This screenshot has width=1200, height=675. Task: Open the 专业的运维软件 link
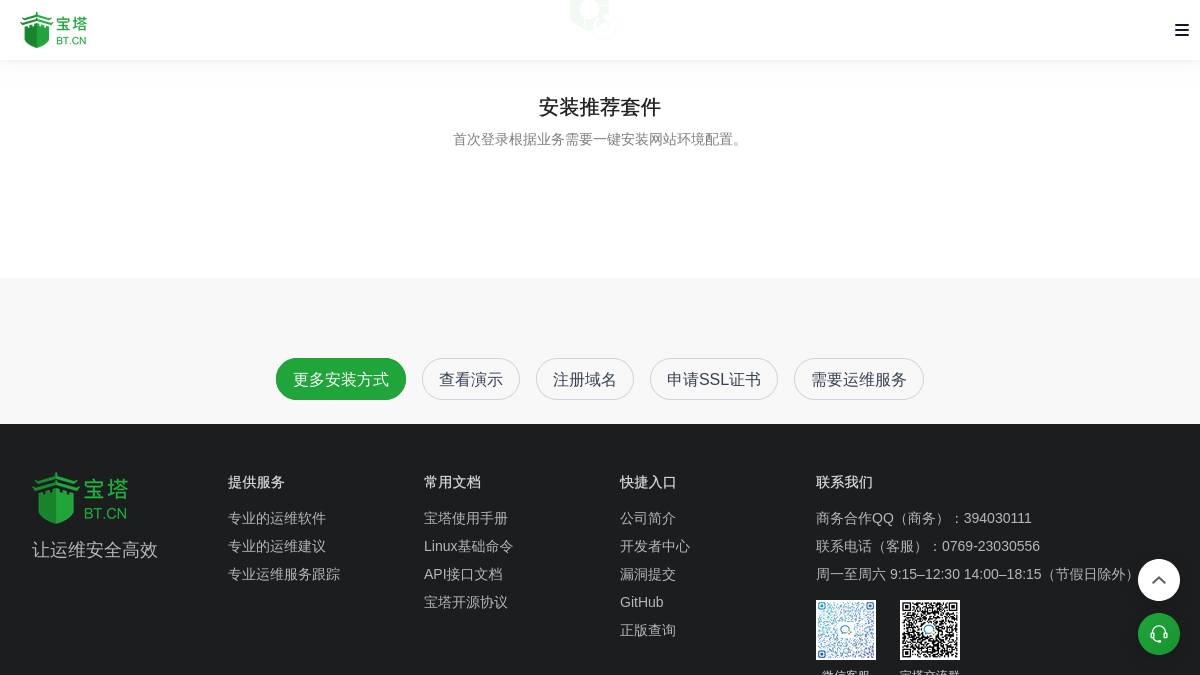coord(277,518)
